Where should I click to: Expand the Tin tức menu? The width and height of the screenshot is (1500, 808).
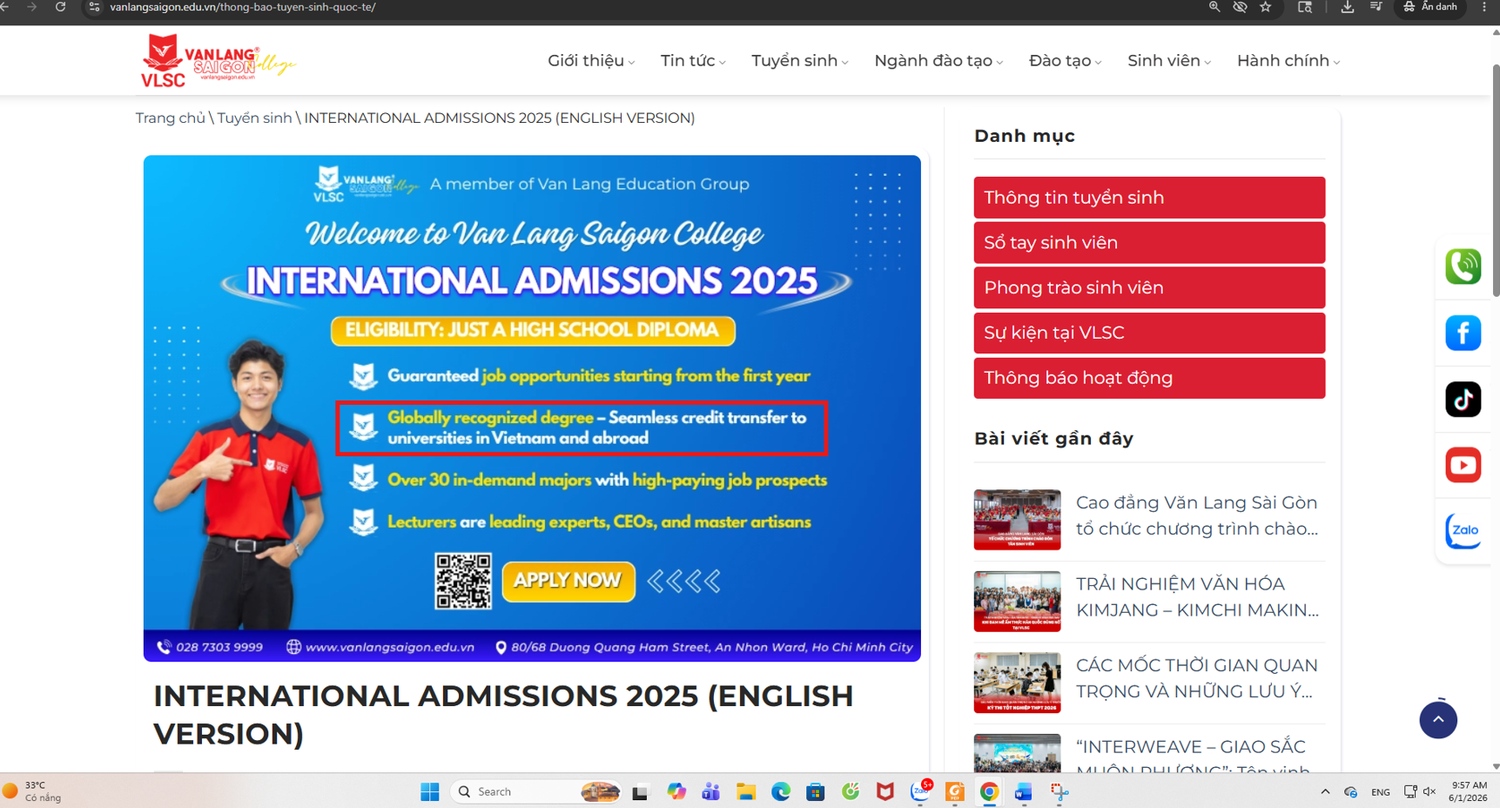(x=693, y=61)
